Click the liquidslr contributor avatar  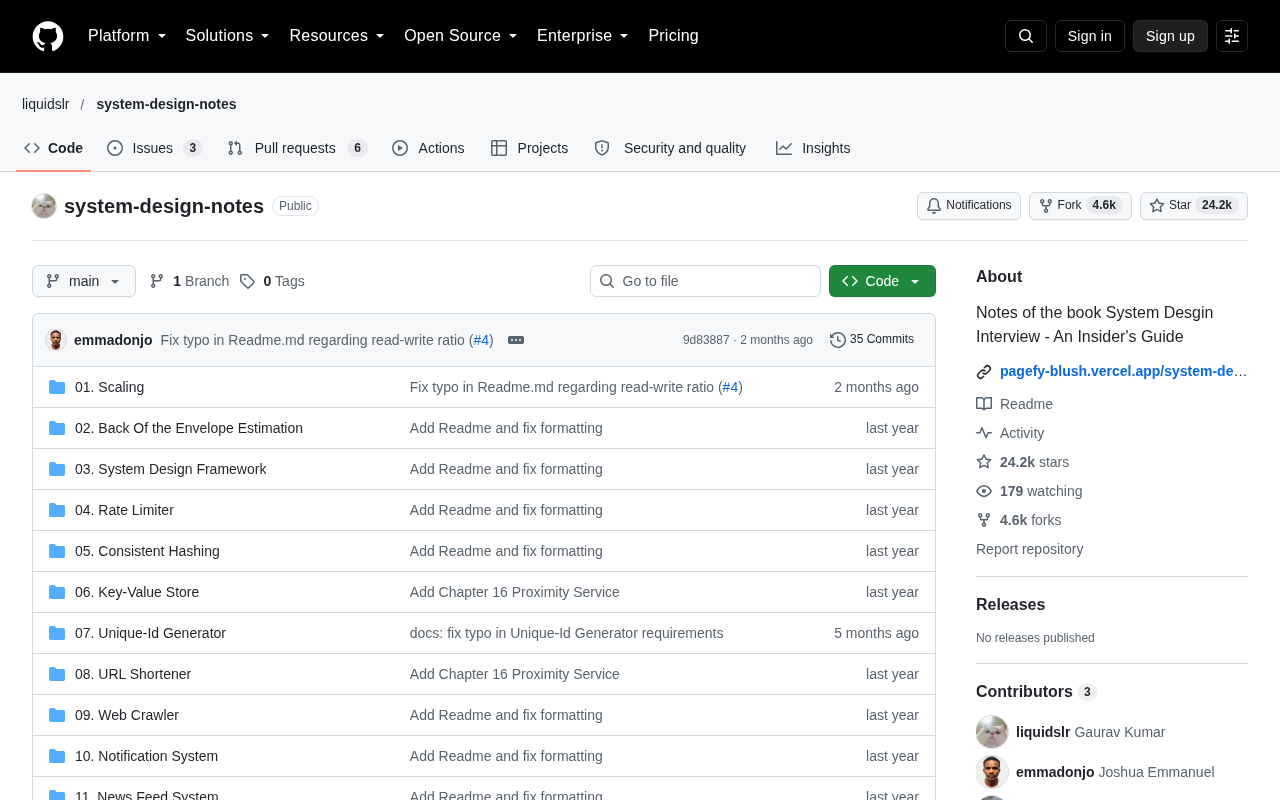pyautogui.click(x=992, y=732)
